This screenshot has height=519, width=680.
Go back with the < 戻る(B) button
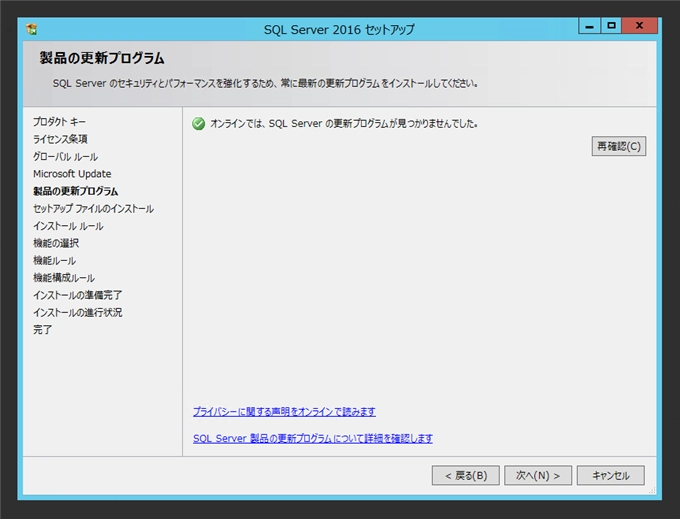466,476
